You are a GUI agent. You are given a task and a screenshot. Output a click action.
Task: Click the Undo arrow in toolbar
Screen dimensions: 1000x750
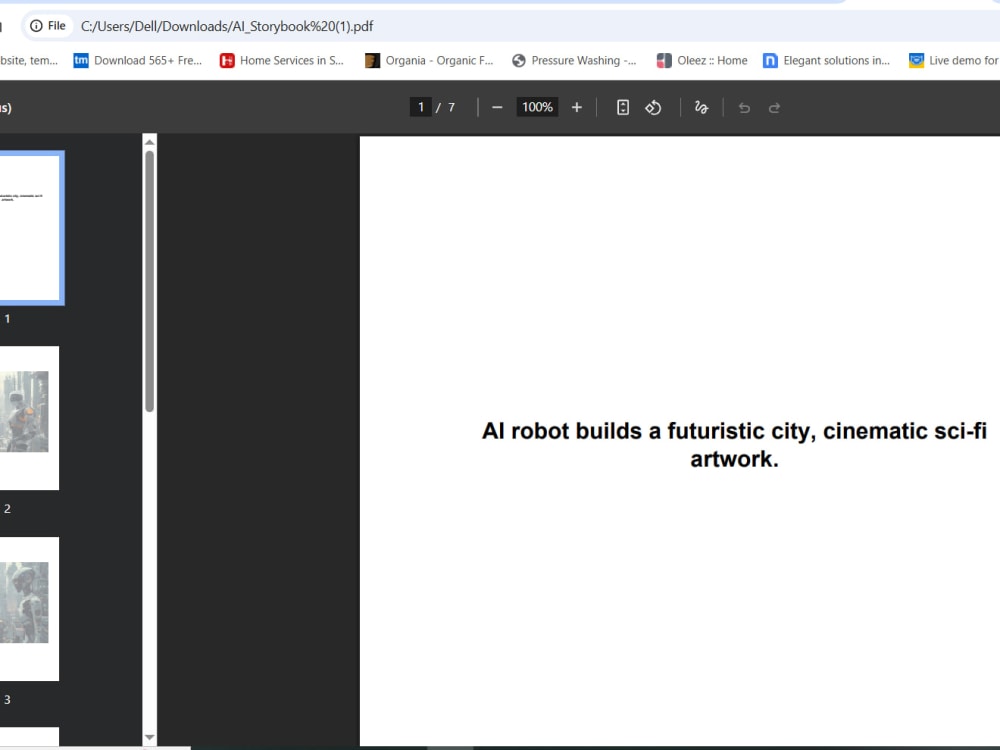click(x=744, y=108)
